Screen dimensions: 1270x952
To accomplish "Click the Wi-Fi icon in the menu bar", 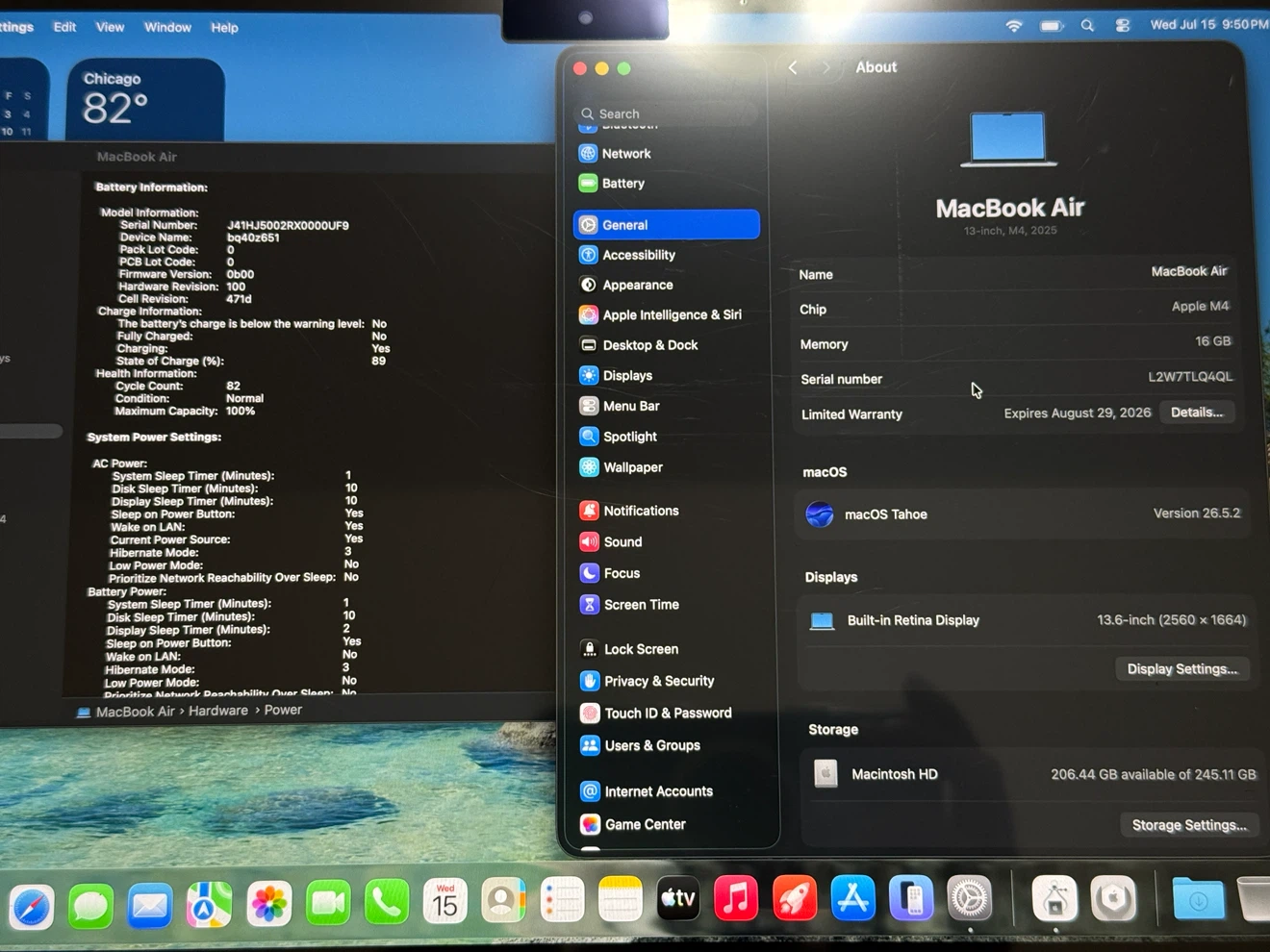I will pyautogui.click(x=1014, y=26).
